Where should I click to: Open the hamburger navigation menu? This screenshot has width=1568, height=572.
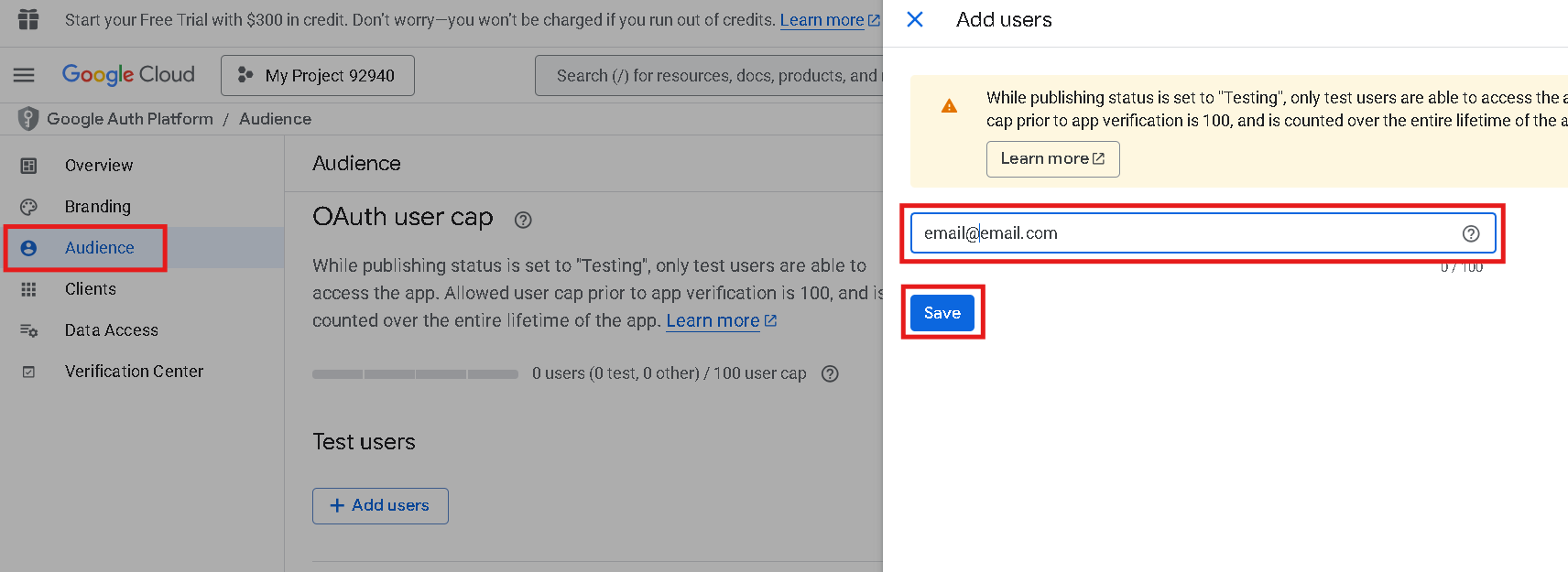(24, 75)
